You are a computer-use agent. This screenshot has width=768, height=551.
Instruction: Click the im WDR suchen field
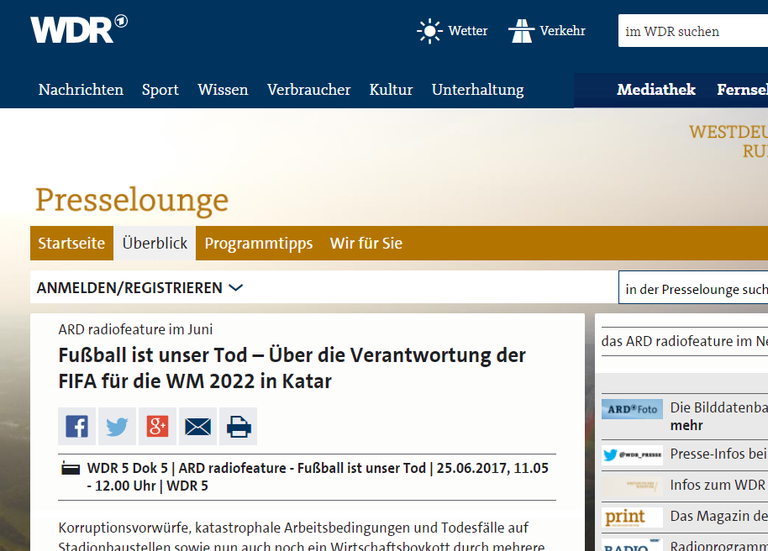tap(693, 31)
